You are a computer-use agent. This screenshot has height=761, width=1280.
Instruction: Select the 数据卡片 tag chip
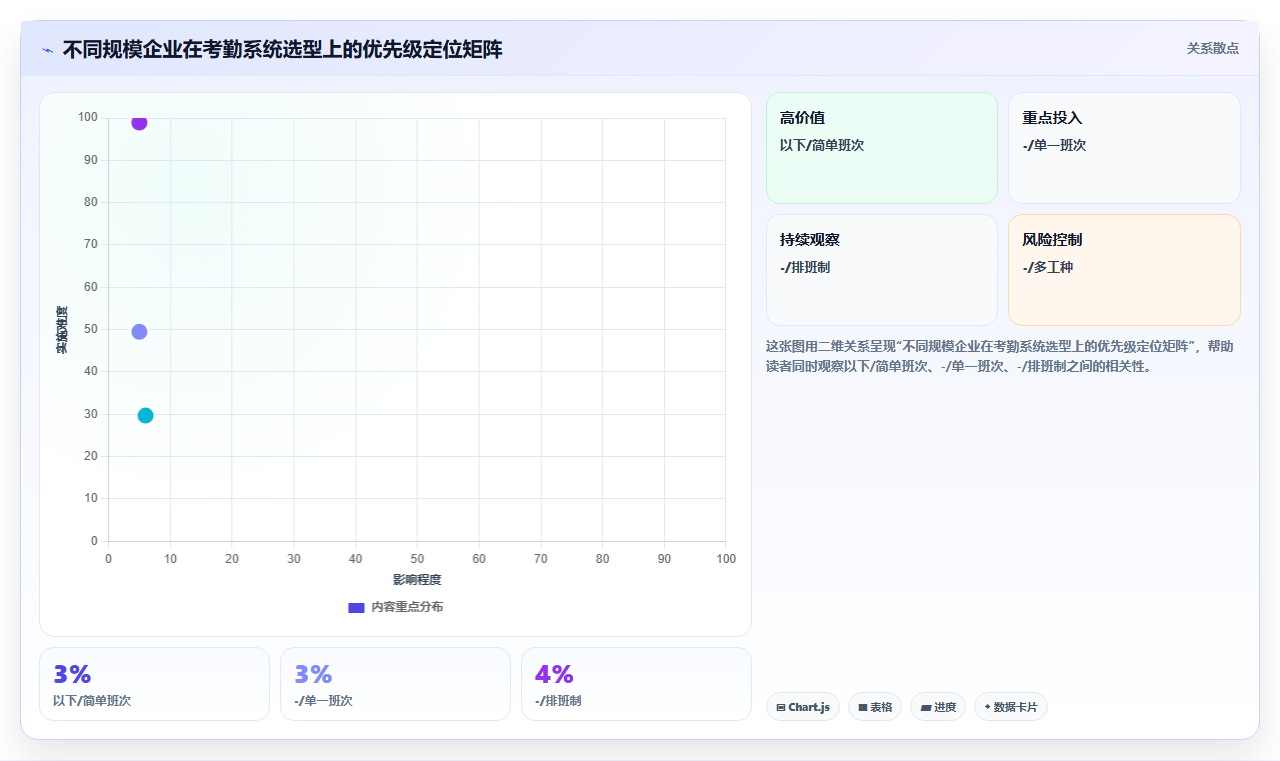[1011, 707]
